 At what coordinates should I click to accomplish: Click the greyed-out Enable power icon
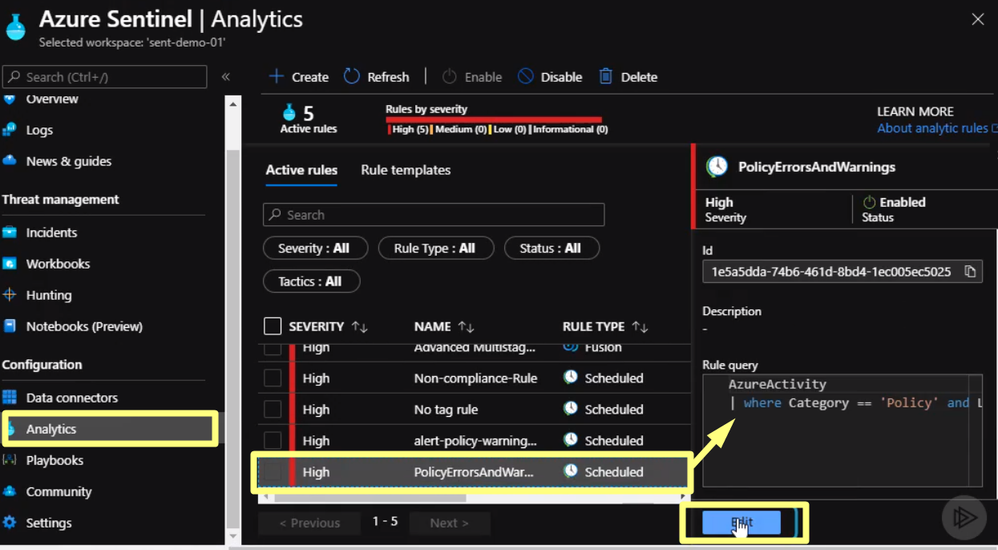pyautogui.click(x=449, y=76)
